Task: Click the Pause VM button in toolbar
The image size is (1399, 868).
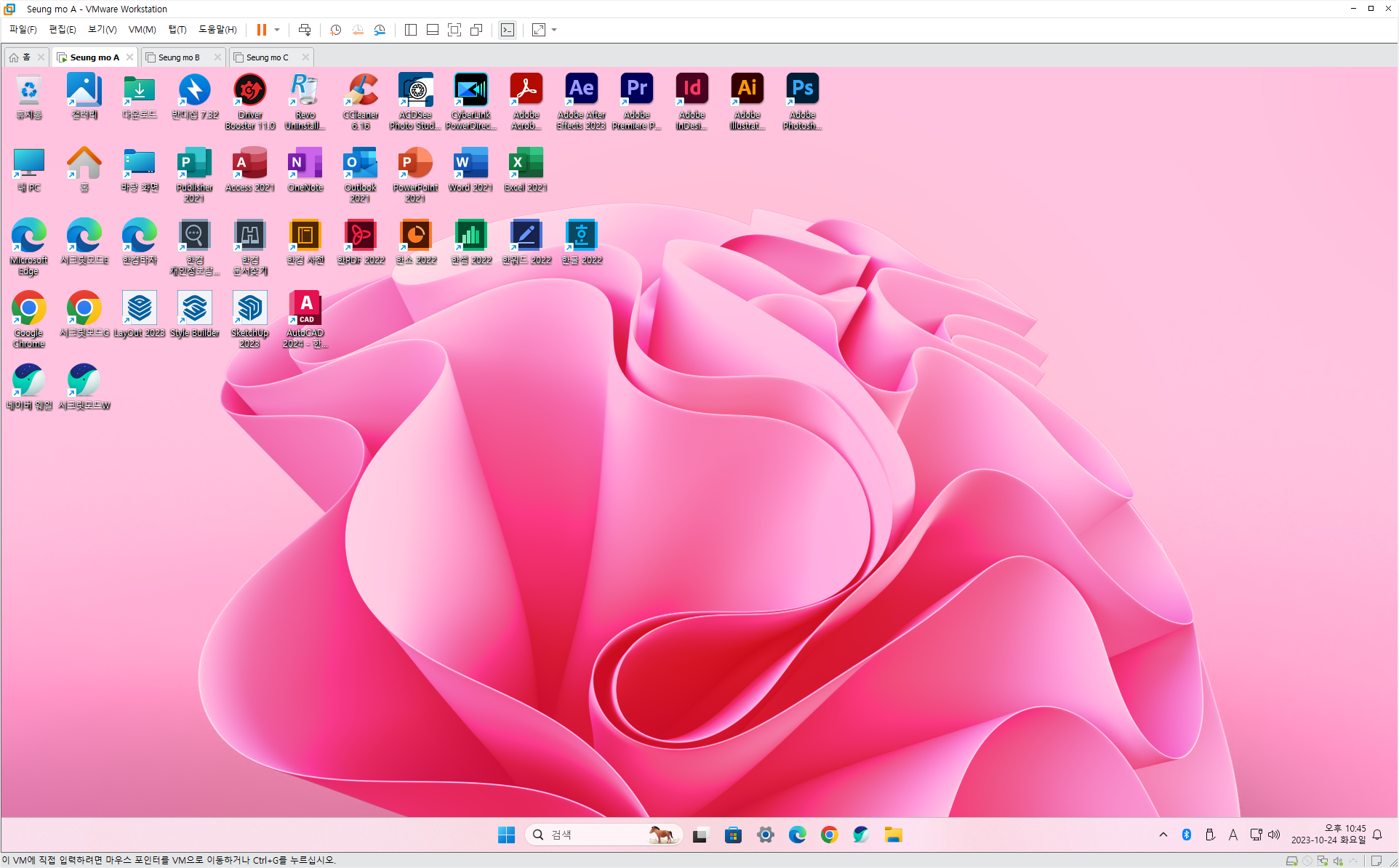Action: pos(261,30)
